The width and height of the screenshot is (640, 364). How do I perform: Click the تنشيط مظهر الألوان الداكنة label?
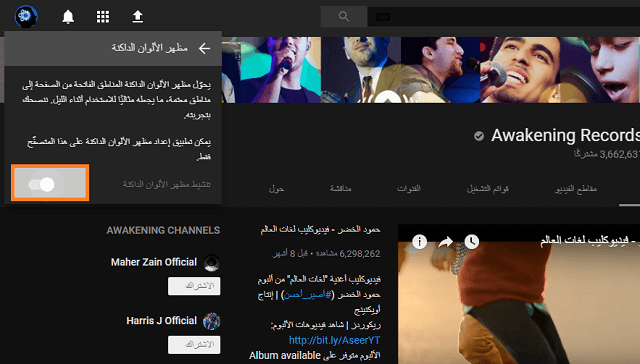click(x=167, y=184)
